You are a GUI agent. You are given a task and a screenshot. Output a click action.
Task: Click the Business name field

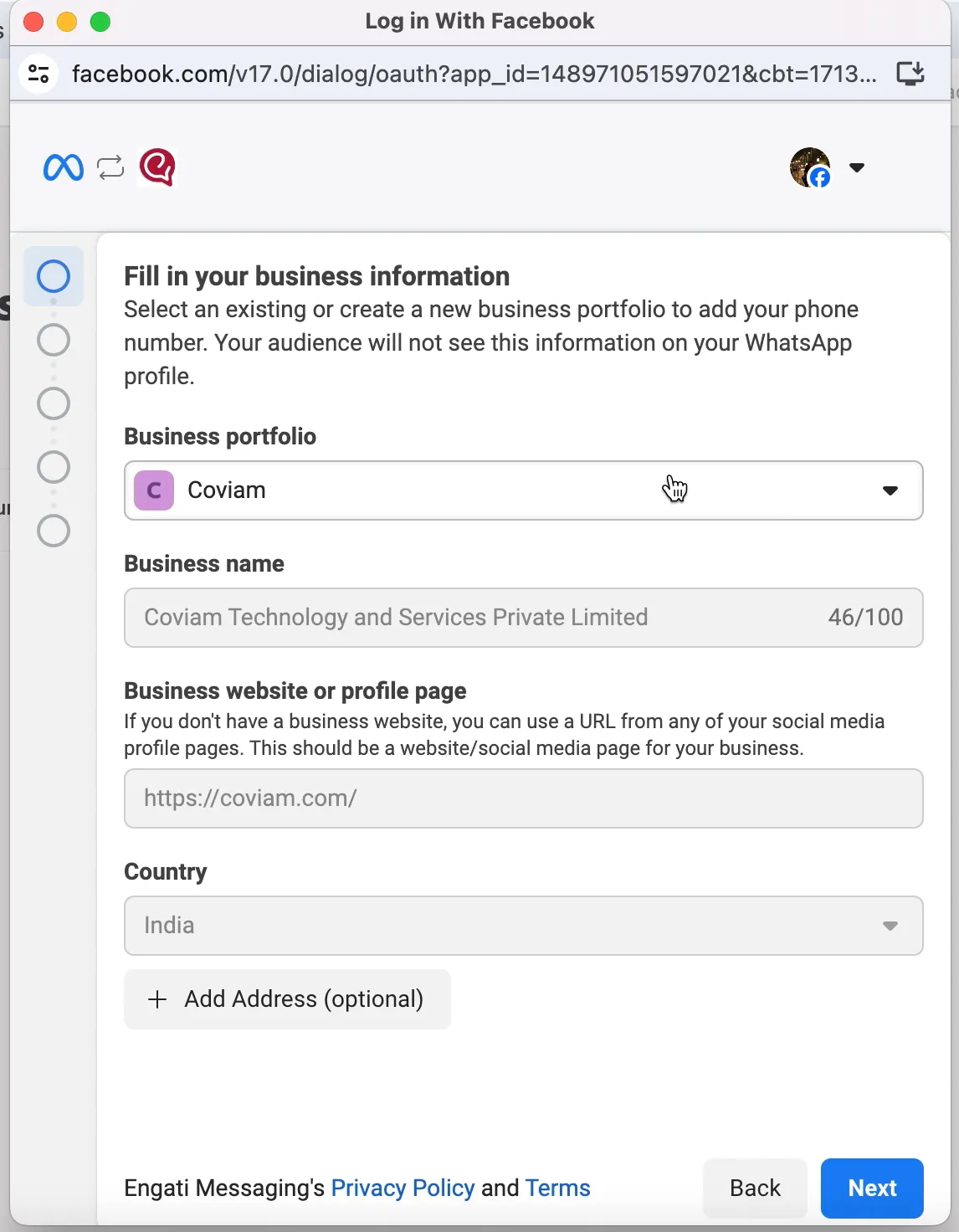click(524, 618)
